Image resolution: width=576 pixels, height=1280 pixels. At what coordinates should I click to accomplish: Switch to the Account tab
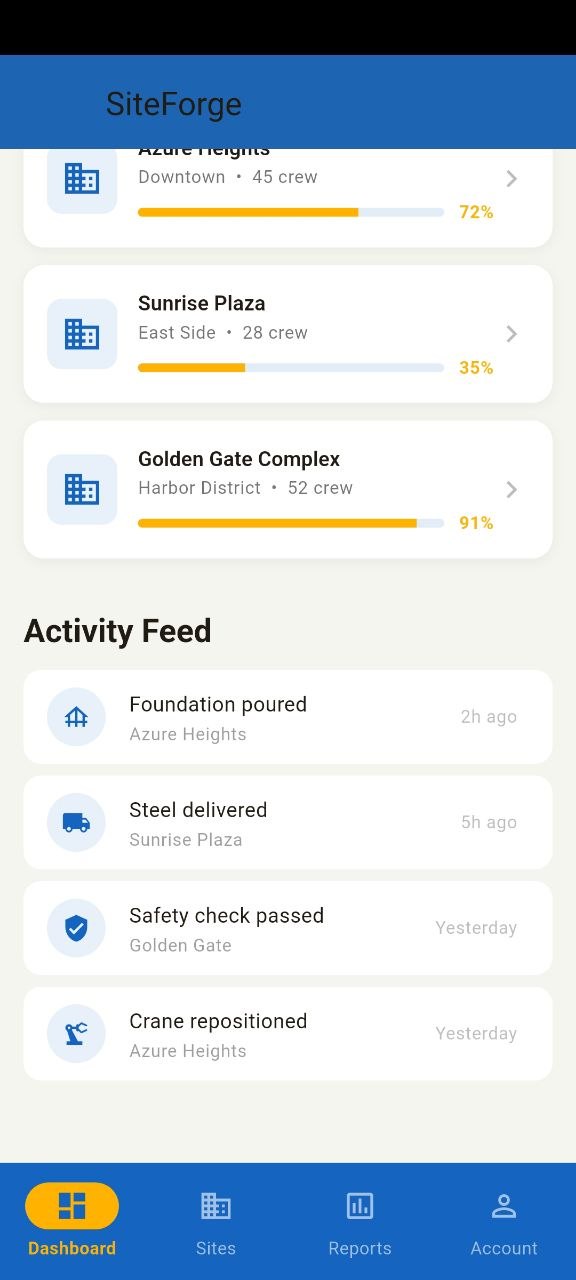click(x=504, y=1220)
